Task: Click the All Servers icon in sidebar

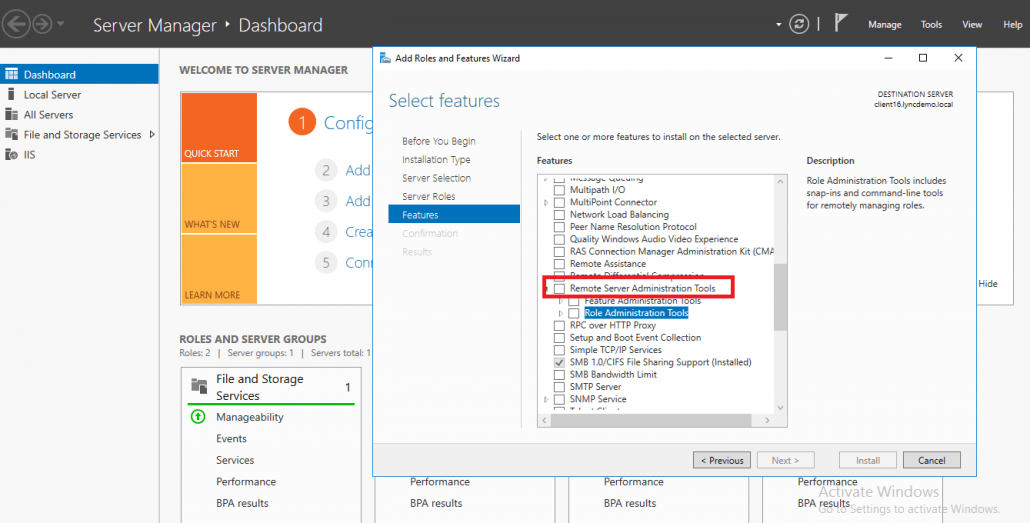Action: (11, 114)
